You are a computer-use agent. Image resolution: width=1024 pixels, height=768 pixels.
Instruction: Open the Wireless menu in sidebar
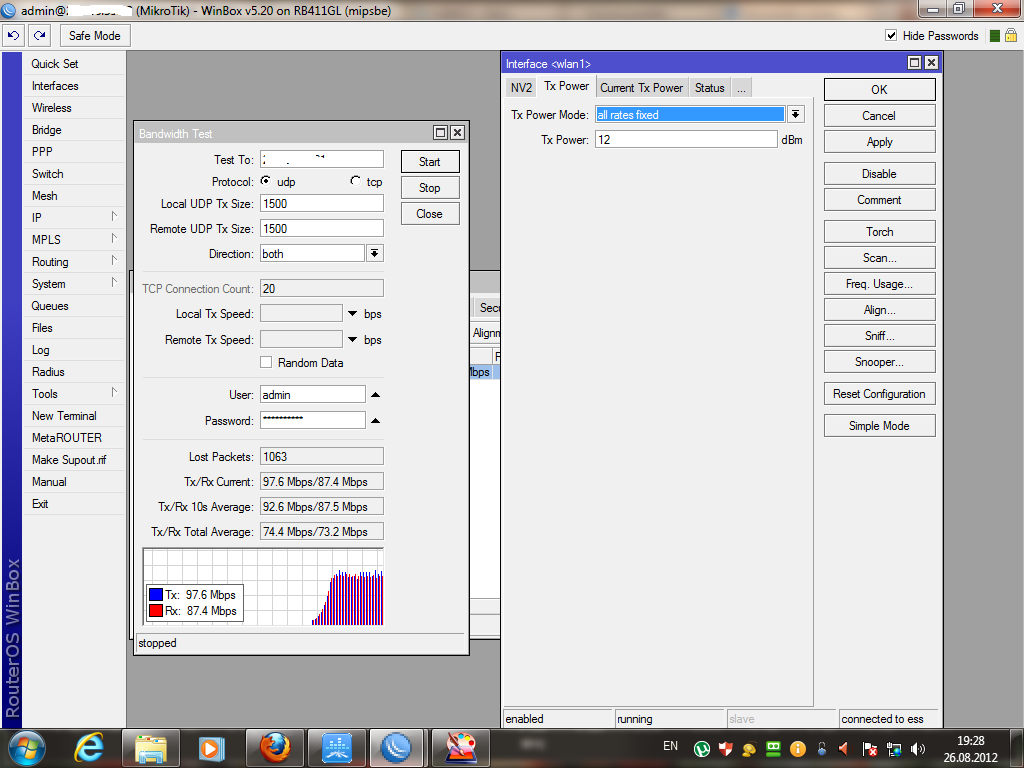click(52, 108)
